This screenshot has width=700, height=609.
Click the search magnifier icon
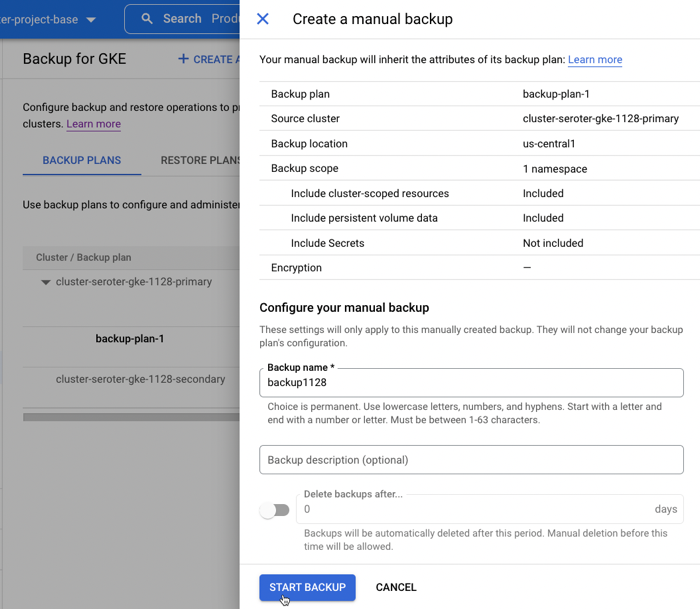pyautogui.click(x=147, y=19)
